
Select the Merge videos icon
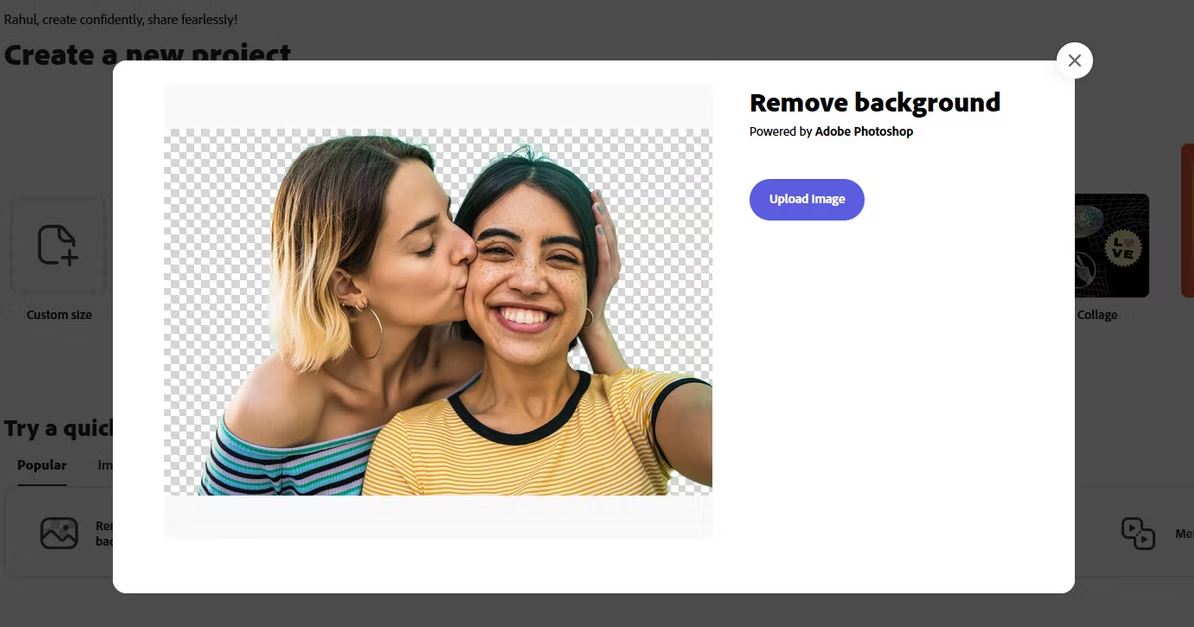pos(1138,533)
